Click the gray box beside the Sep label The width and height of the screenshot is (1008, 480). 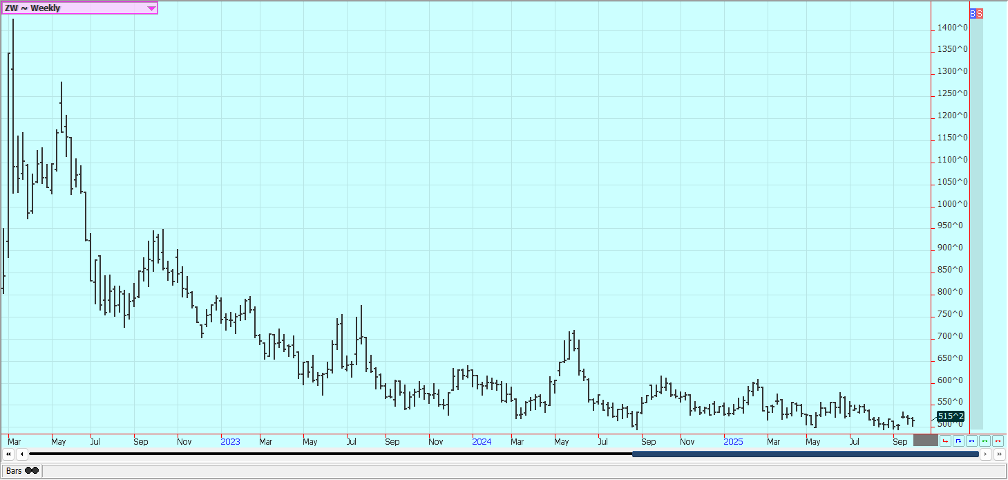925,441
